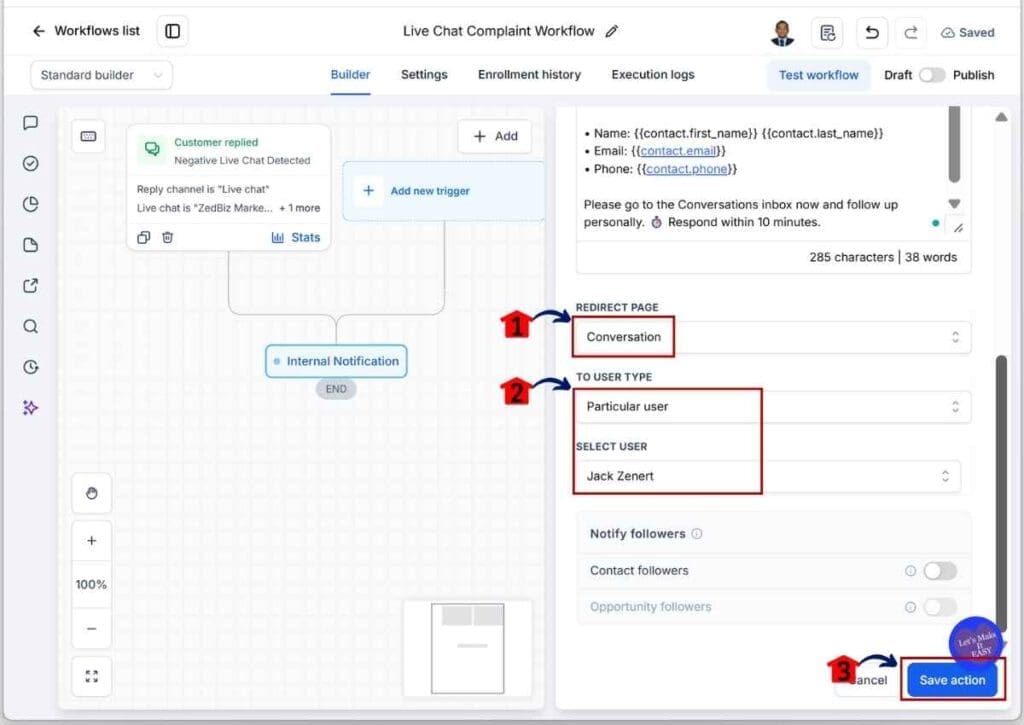Open chat icon in left sidebar
This screenshot has height=725, width=1024.
(31, 123)
